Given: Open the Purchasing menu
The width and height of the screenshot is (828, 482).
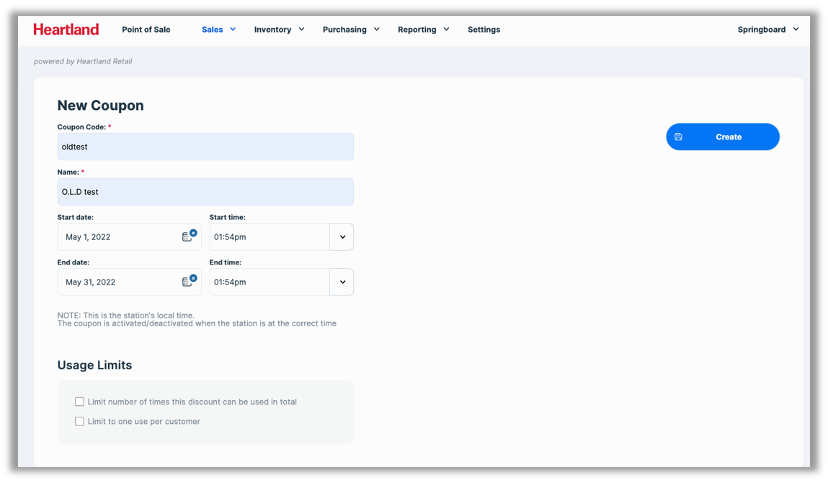Looking at the screenshot, I should pos(350,30).
